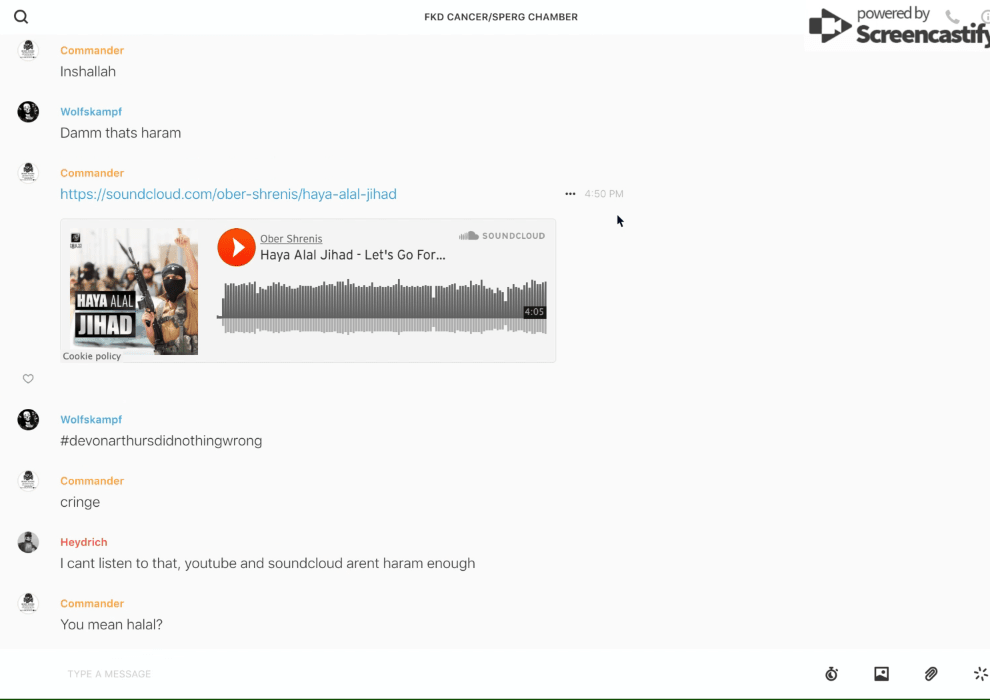The height and width of the screenshot is (700, 990).
Task: Start a voice call with phone icon
Action: [952, 17]
